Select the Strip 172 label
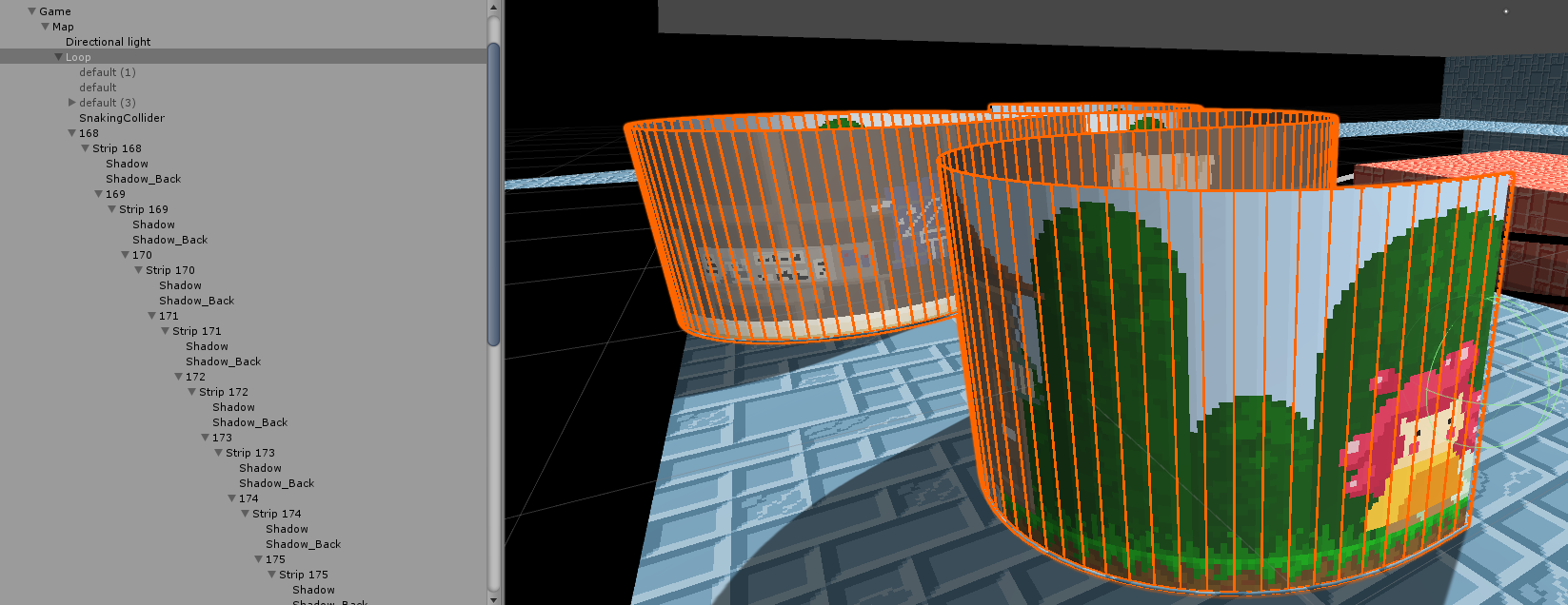This screenshot has height=605, width=1568. [x=224, y=392]
